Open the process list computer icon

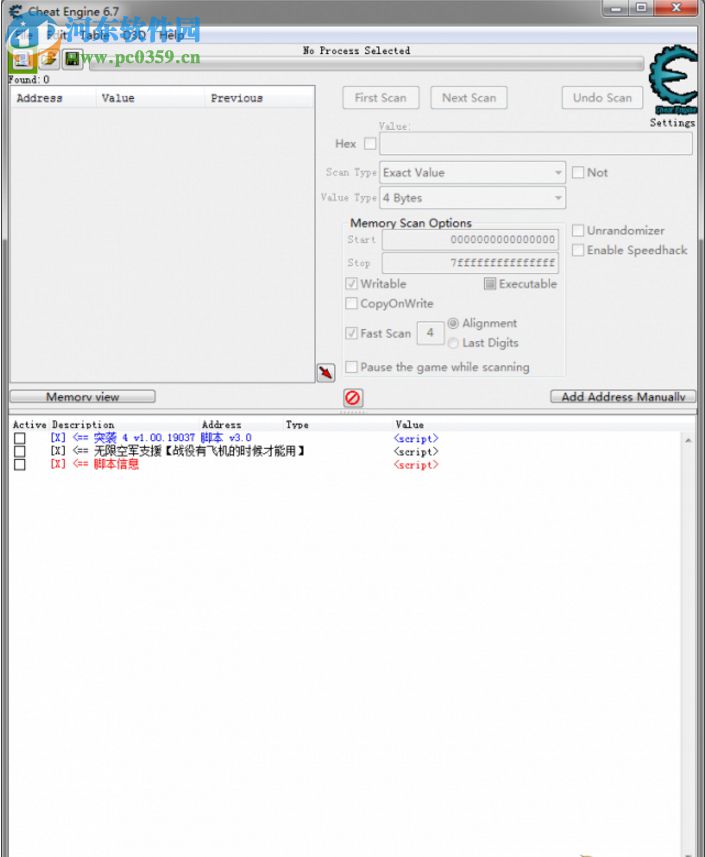pos(22,59)
